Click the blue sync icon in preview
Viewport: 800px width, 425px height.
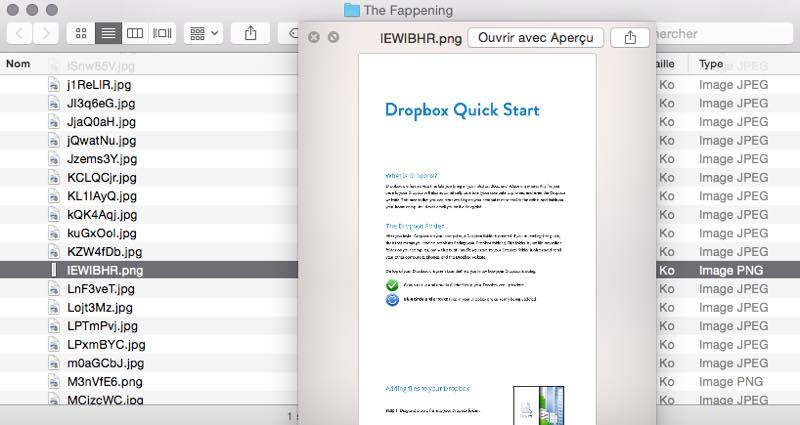tap(392, 299)
